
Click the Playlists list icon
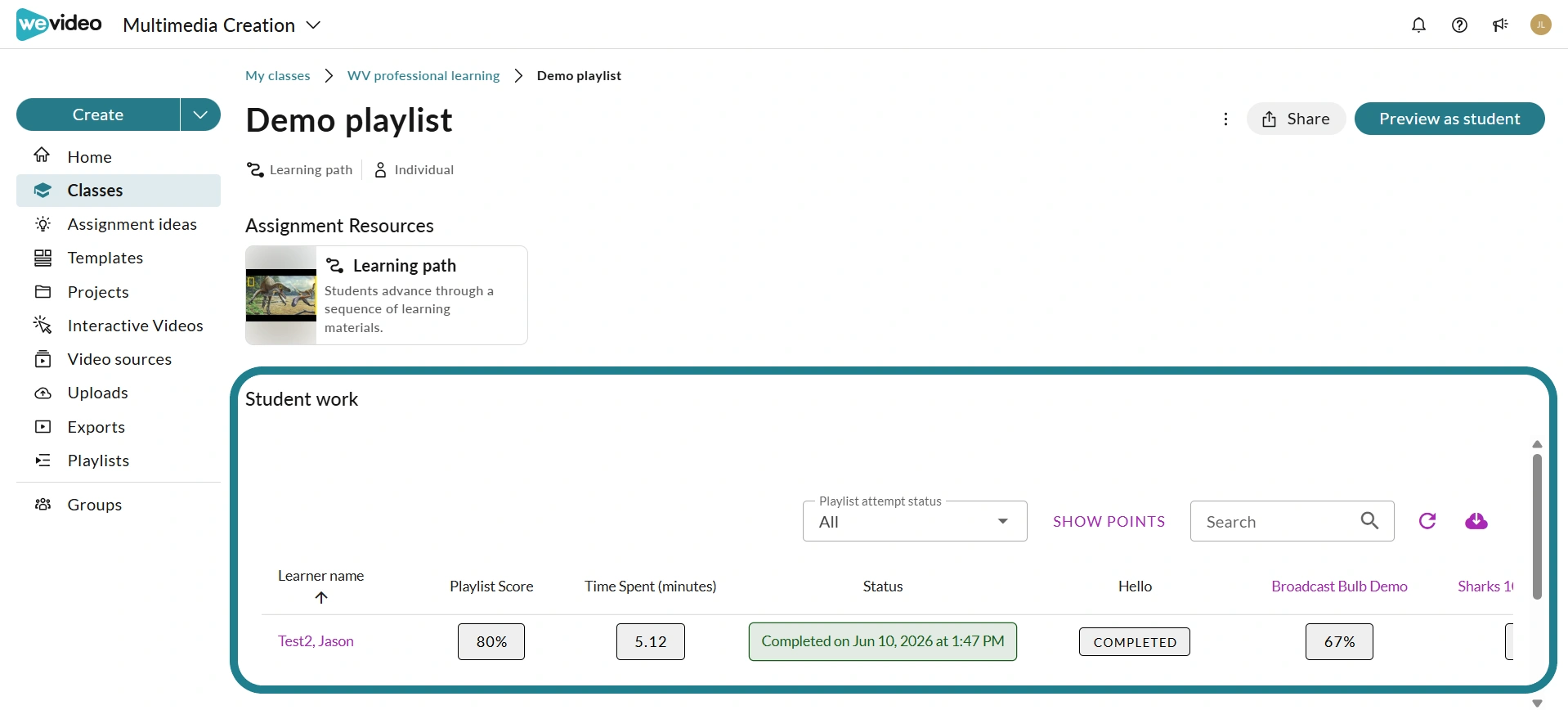click(43, 461)
